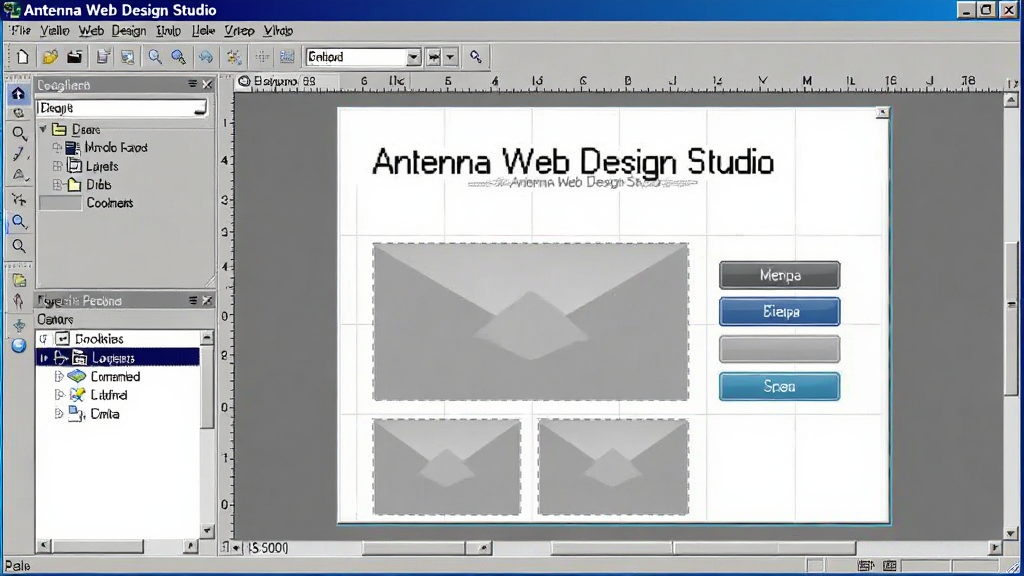Open the Getiord combo box

tap(362, 57)
